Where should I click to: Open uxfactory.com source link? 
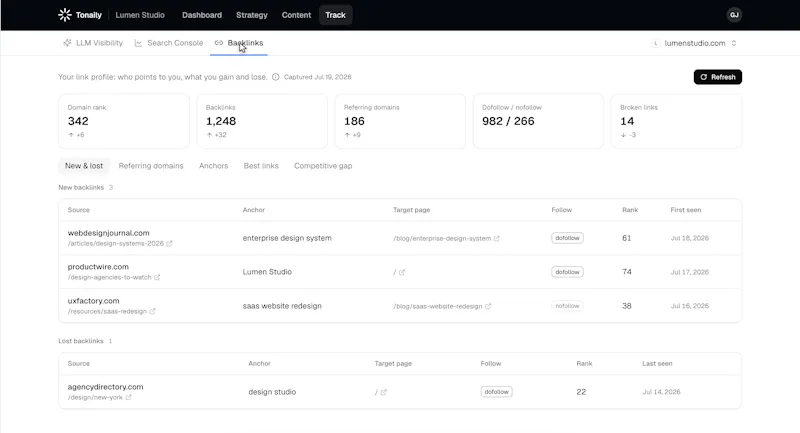click(93, 301)
